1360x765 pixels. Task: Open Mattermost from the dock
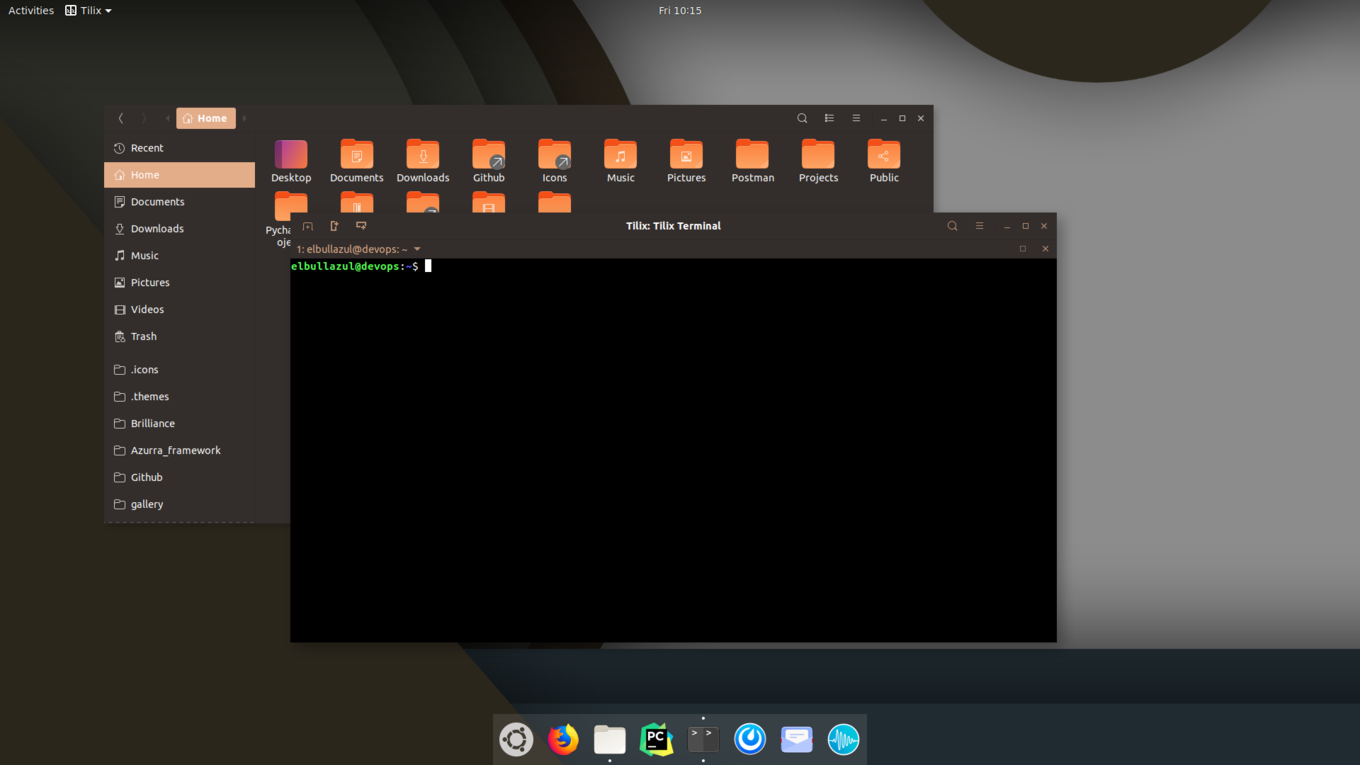(x=750, y=740)
